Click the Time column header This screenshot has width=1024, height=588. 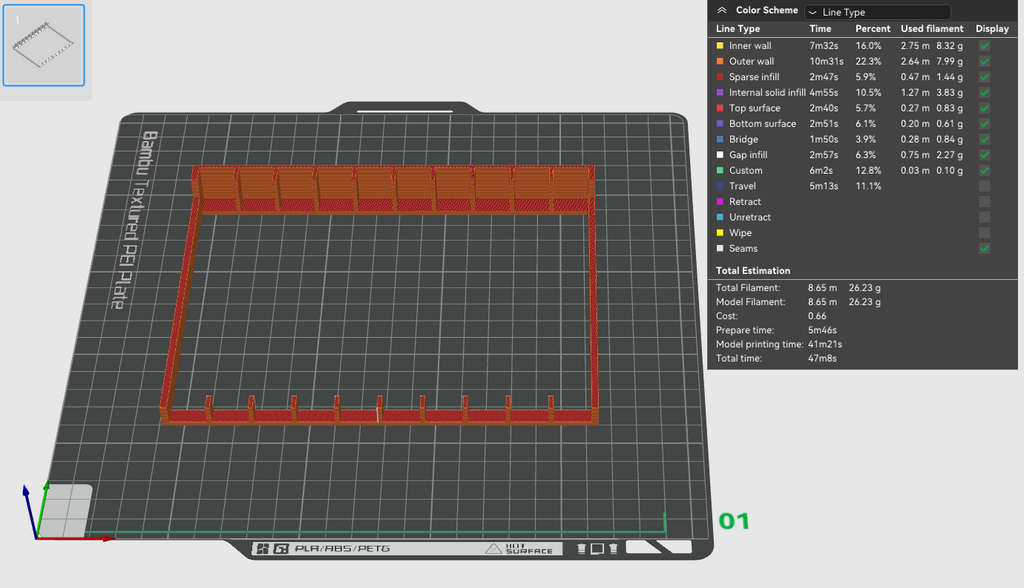[x=820, y=29]
